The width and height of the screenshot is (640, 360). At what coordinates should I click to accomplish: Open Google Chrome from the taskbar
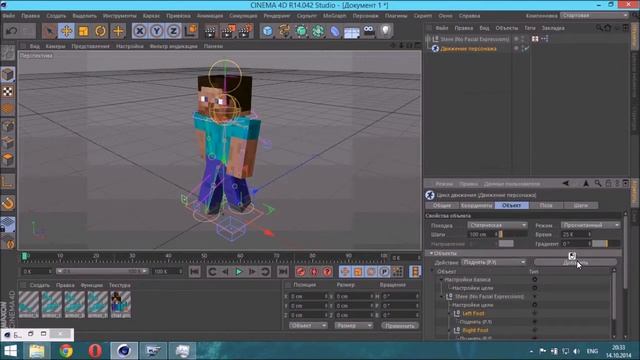pos(66,351)
